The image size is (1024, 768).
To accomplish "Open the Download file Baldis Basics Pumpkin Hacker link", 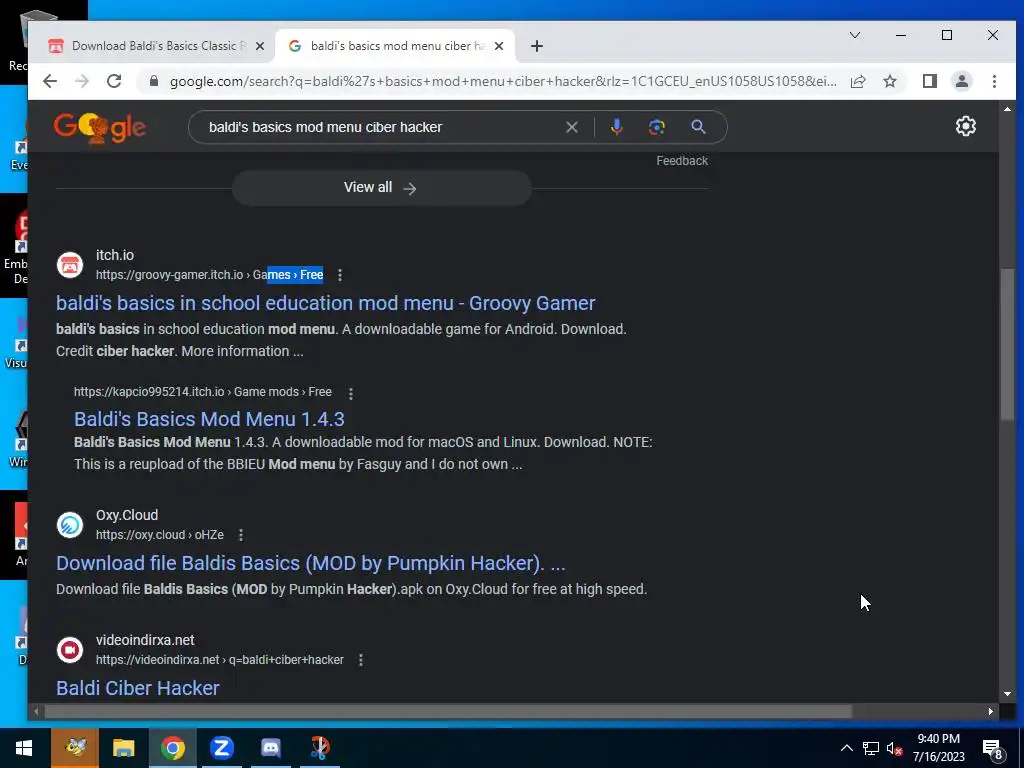I will [311, 563].
